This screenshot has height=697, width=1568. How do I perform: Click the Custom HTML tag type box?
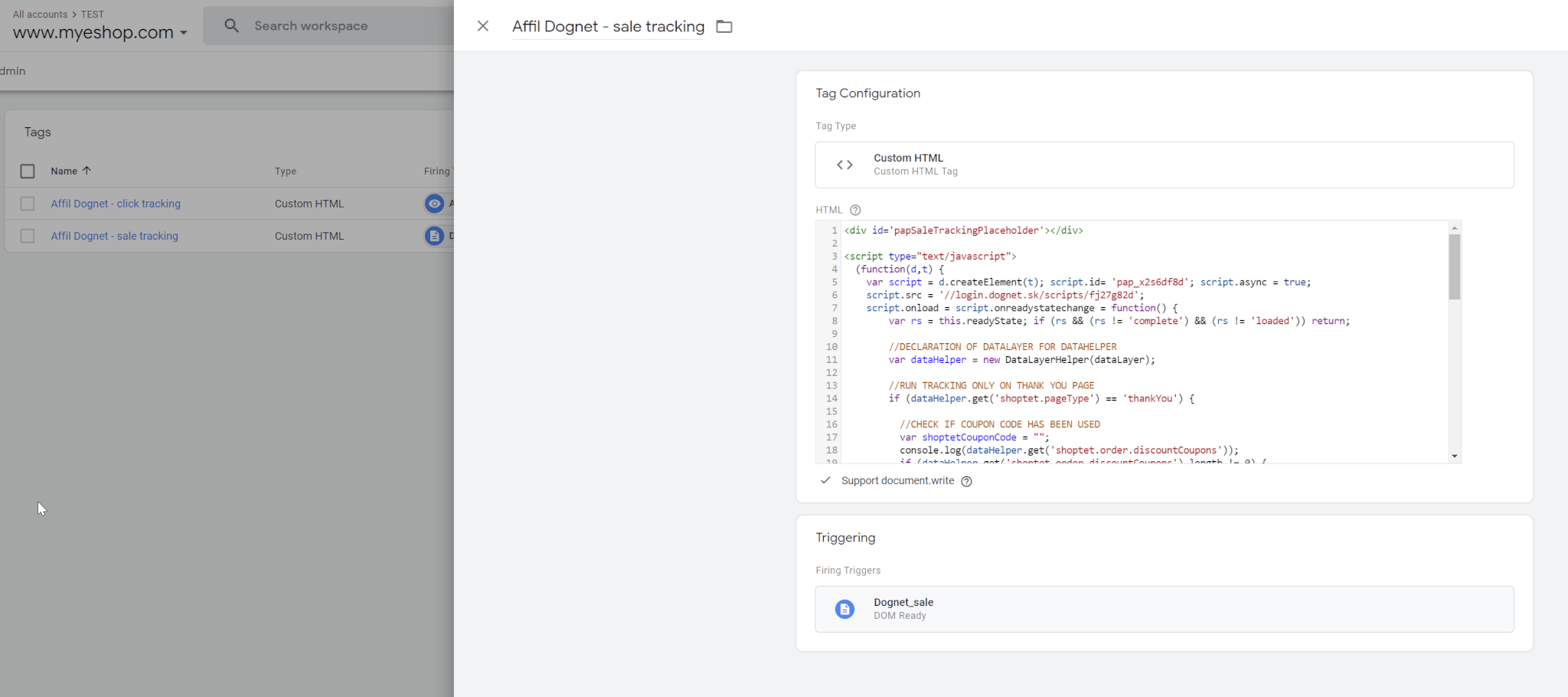click(1164, 165)
